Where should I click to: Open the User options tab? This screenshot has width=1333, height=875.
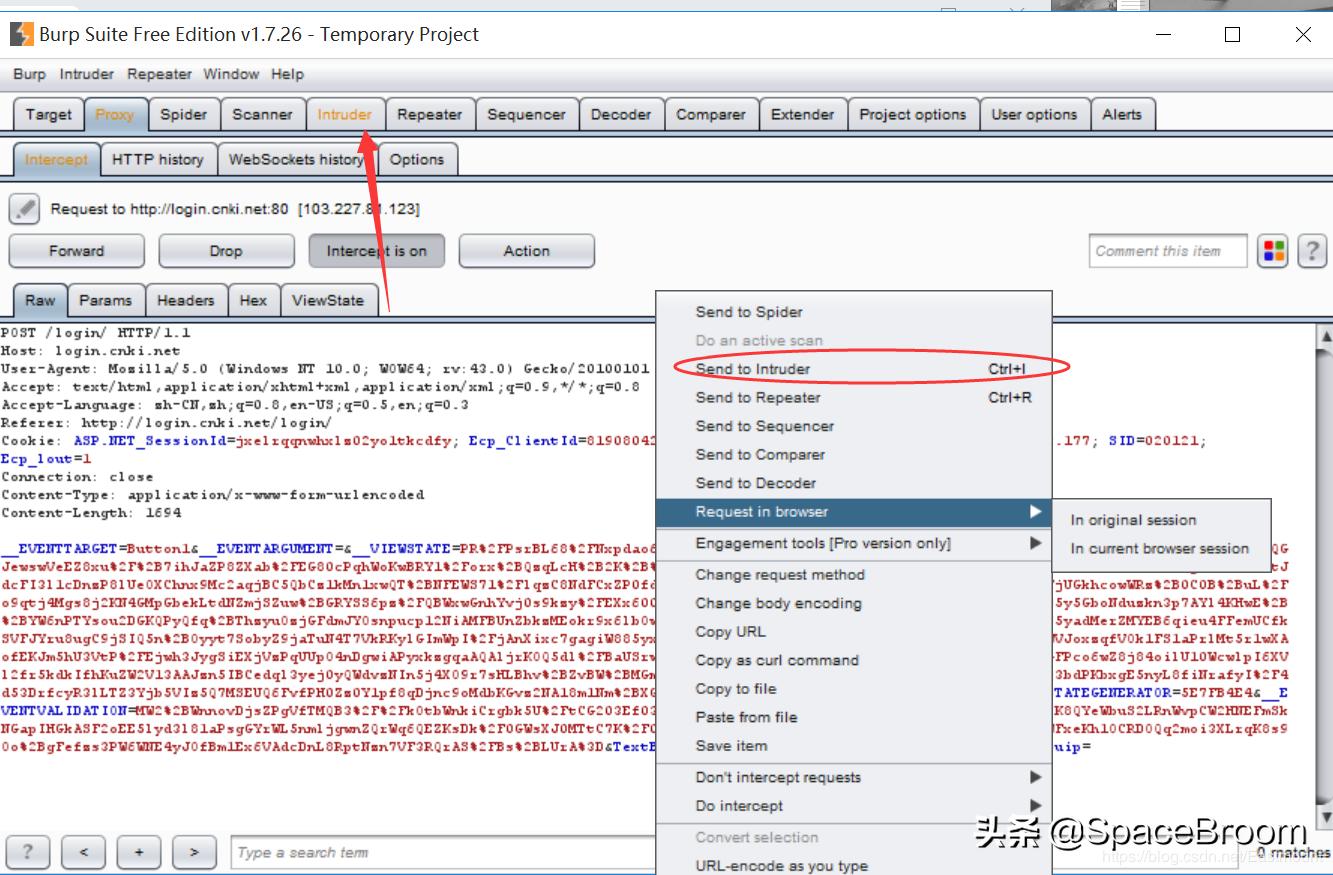pos(1035,114)
